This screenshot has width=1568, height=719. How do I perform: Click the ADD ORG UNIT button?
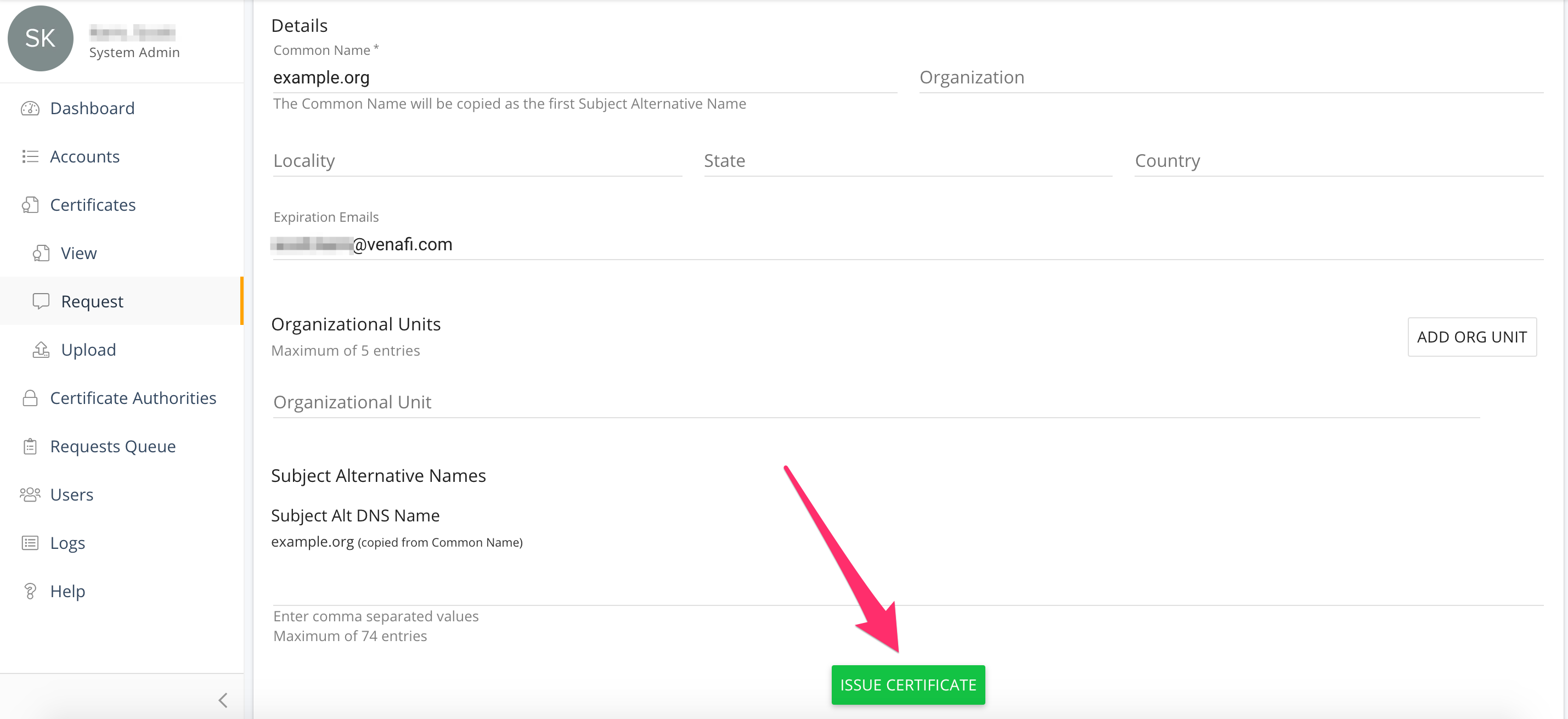[1472, 336]
